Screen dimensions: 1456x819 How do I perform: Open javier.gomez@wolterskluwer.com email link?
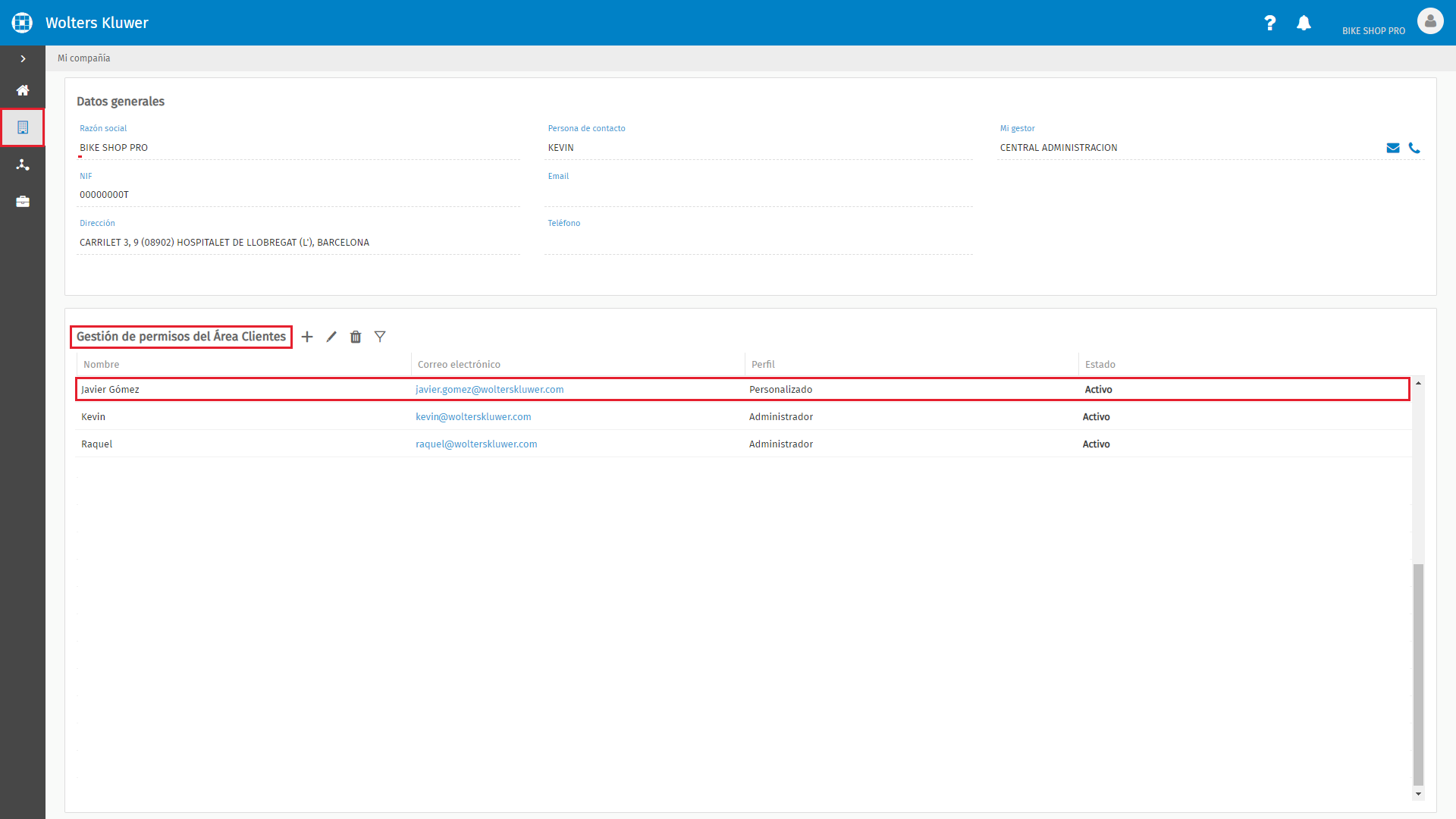(489, 390)
